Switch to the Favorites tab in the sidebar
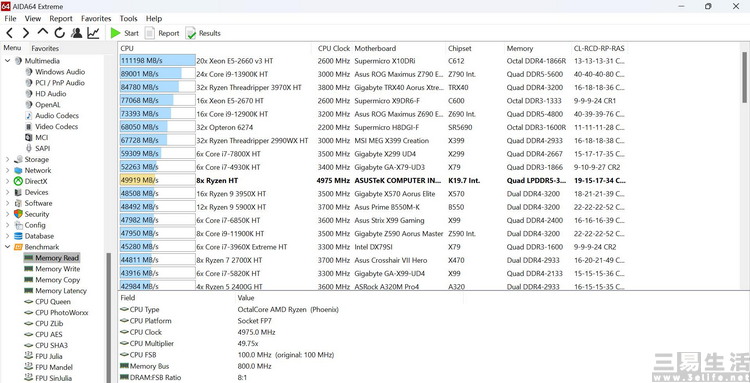Viewport: 750px width, 383px height. point(45,48)
